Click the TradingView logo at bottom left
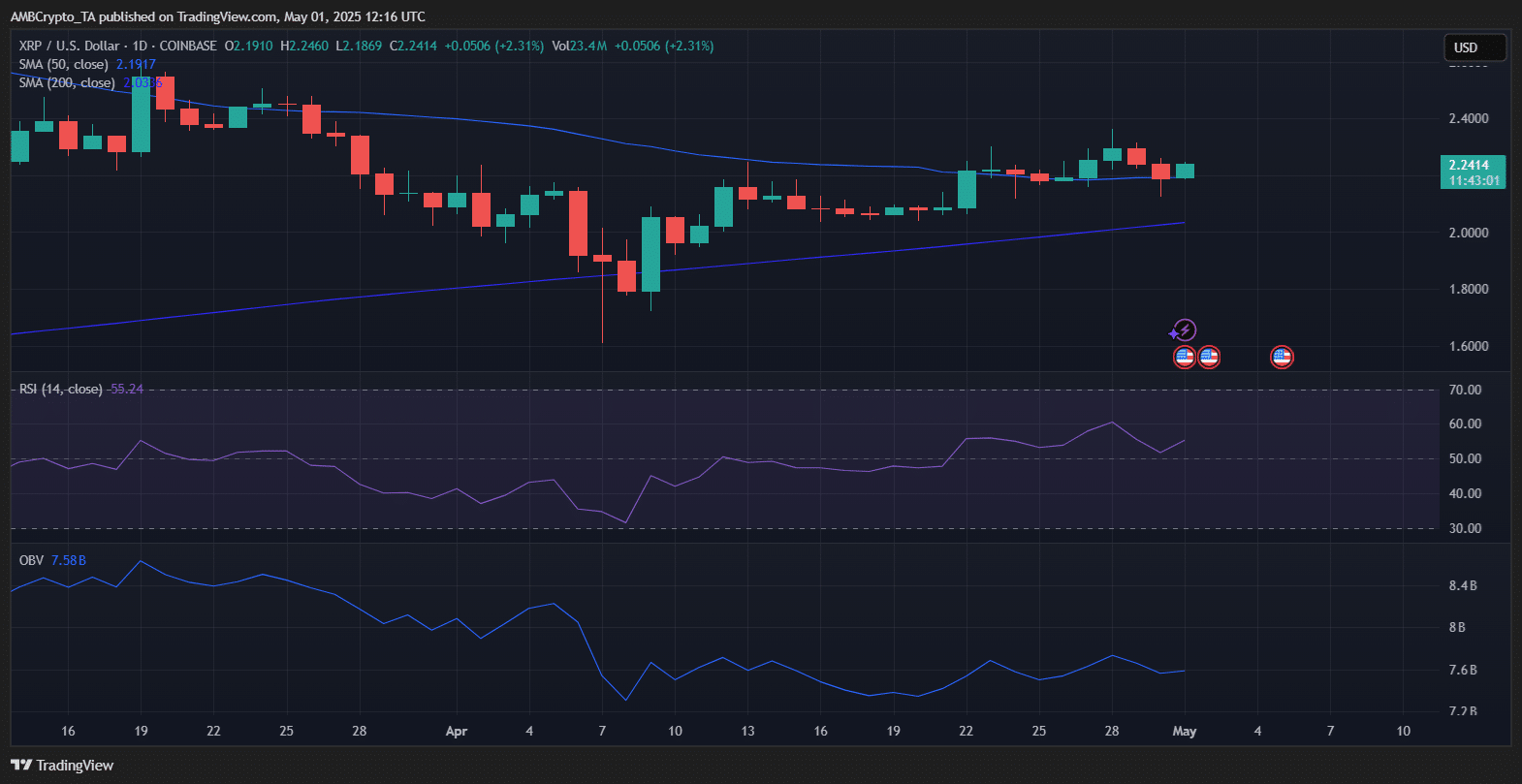This screenshot has width=1522, height=784. (62, 766)
